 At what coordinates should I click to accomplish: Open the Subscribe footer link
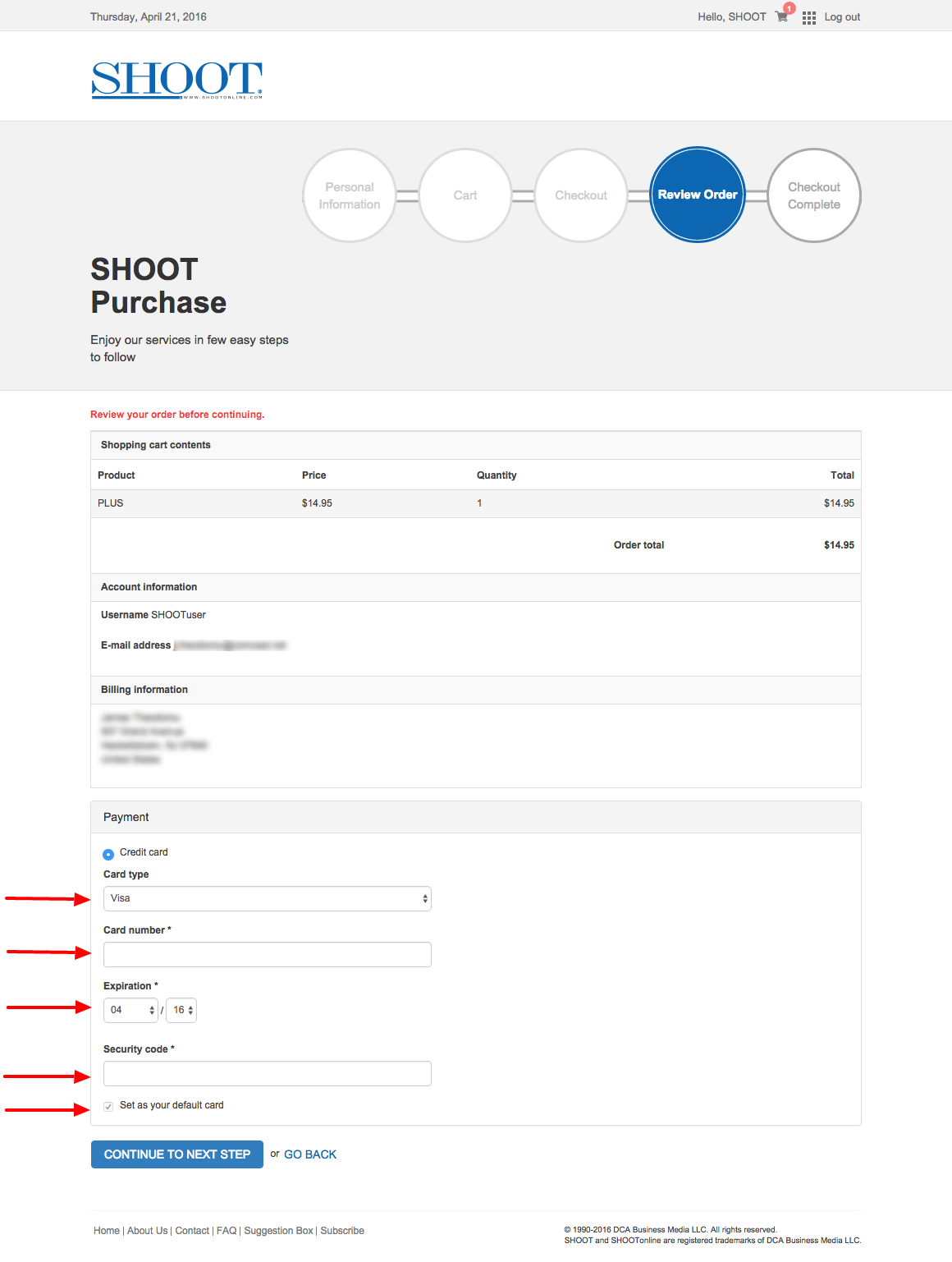click(342, 1231)
